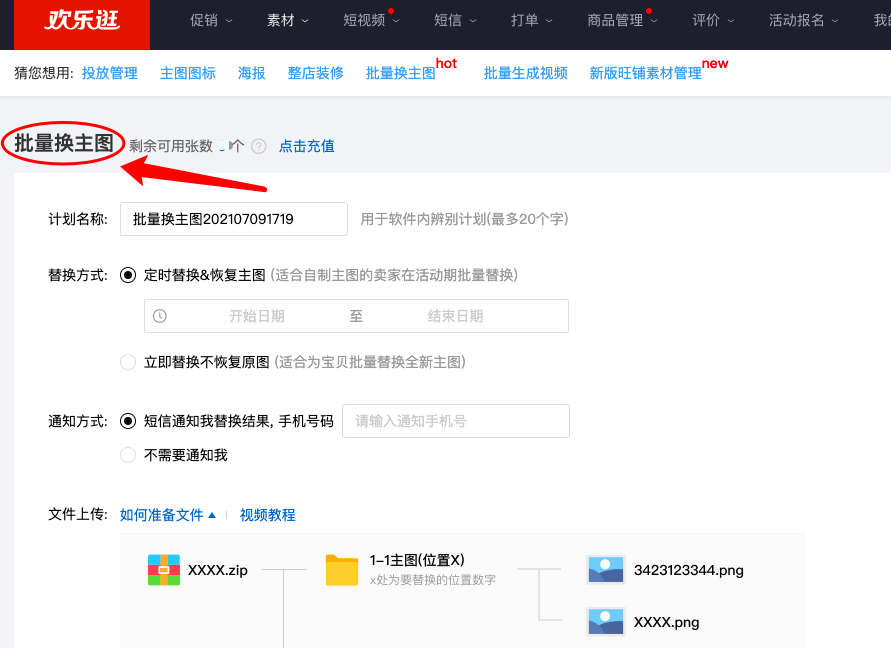This screenshot has height=648, width=891.
Task: Choose 不需要通知我 notification option
Action: [x=128, y=455]
